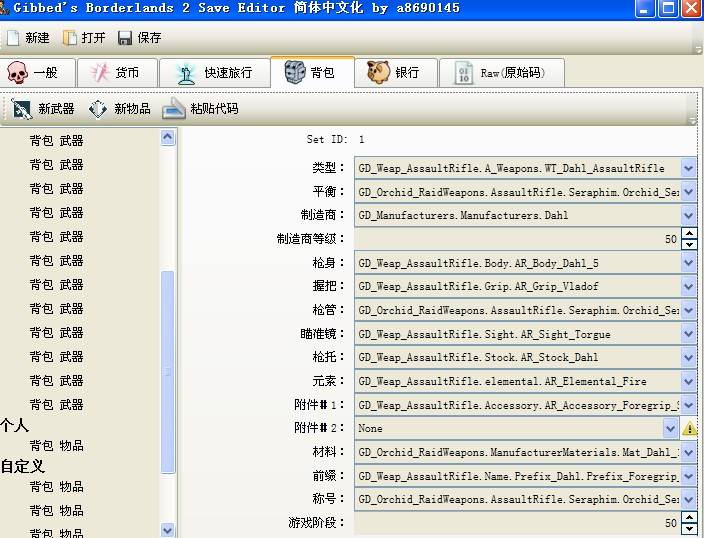The width and height of the screenshot is (704, 538).
Task: Select the 背包 物品 entry under 个人
Action: (x=57, y=446)
